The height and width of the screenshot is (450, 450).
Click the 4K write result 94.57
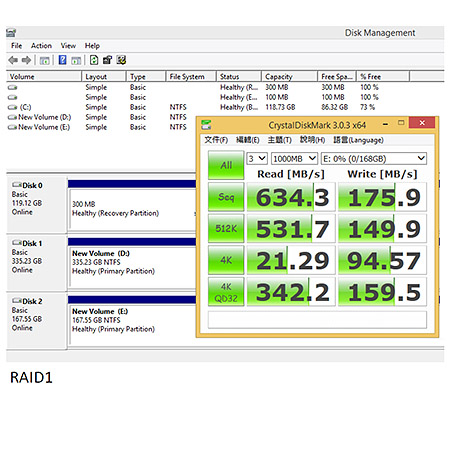[x=382, y=260]
